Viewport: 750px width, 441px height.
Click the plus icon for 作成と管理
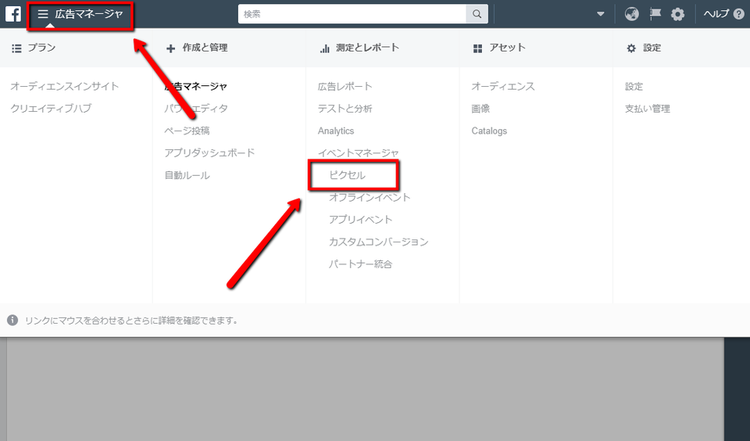pos(171,48)
